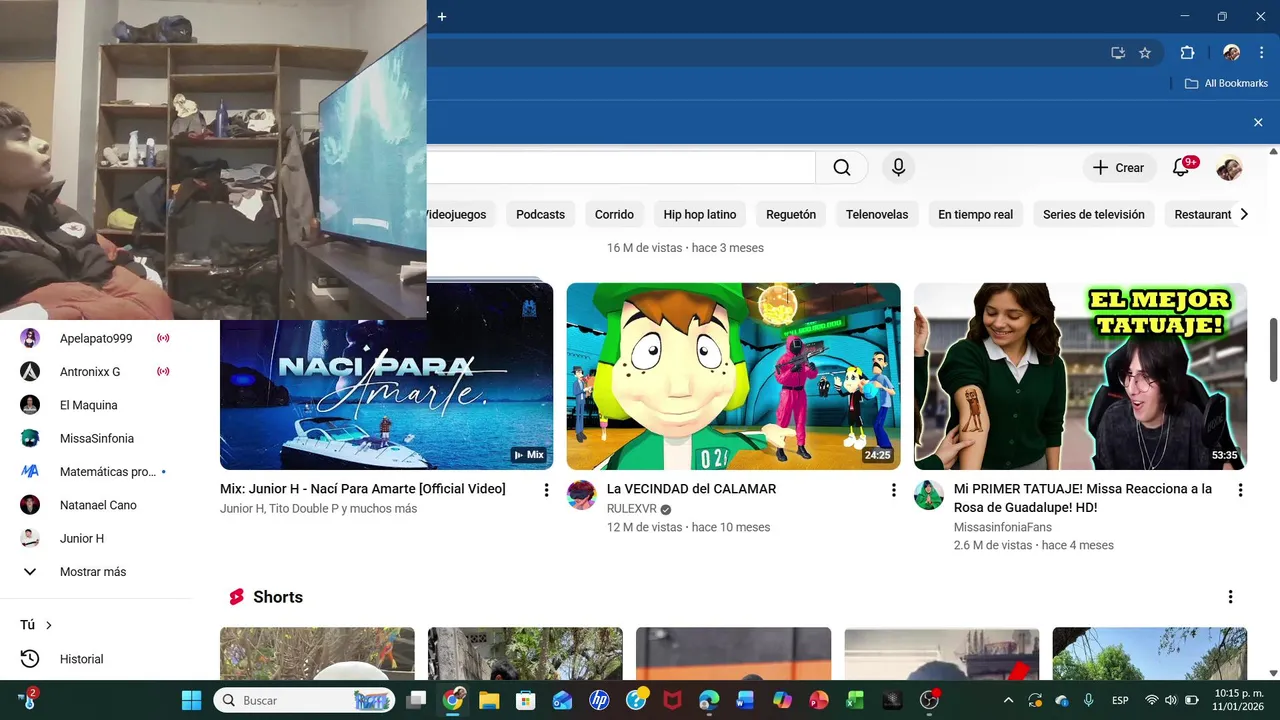Viewport: 1280px width, 720px height.
Task: Open Mi PRIMER TATUAJE video thumbnail
Action: (1080, 376)
